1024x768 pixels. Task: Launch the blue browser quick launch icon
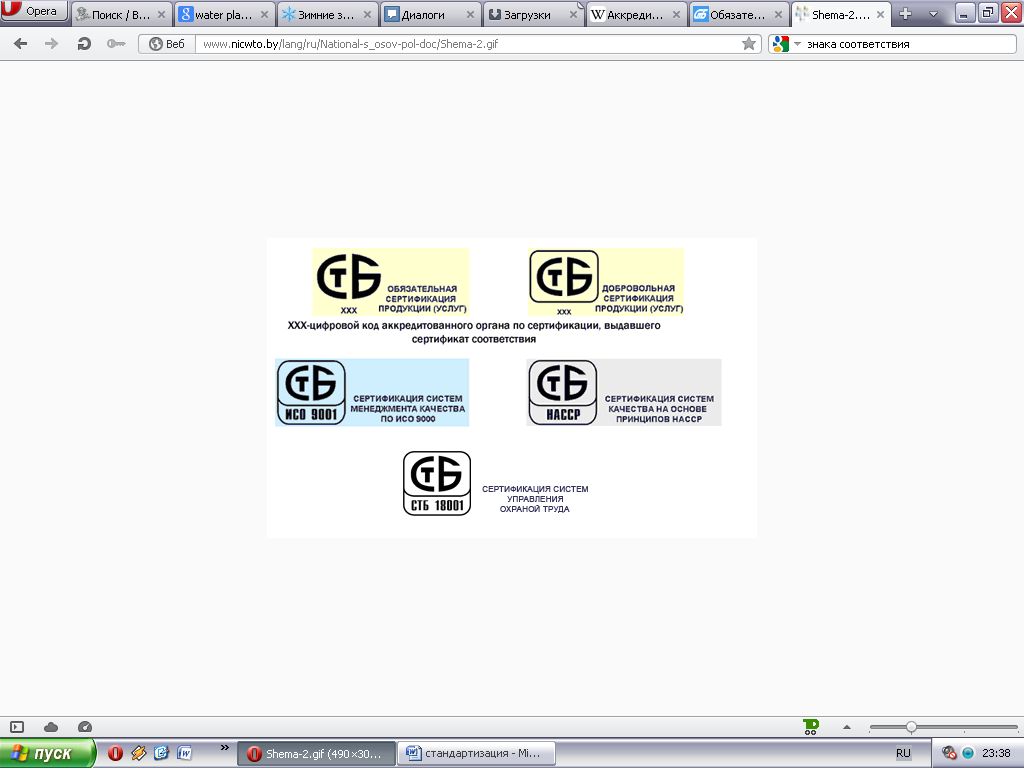[x=161, y=753]
